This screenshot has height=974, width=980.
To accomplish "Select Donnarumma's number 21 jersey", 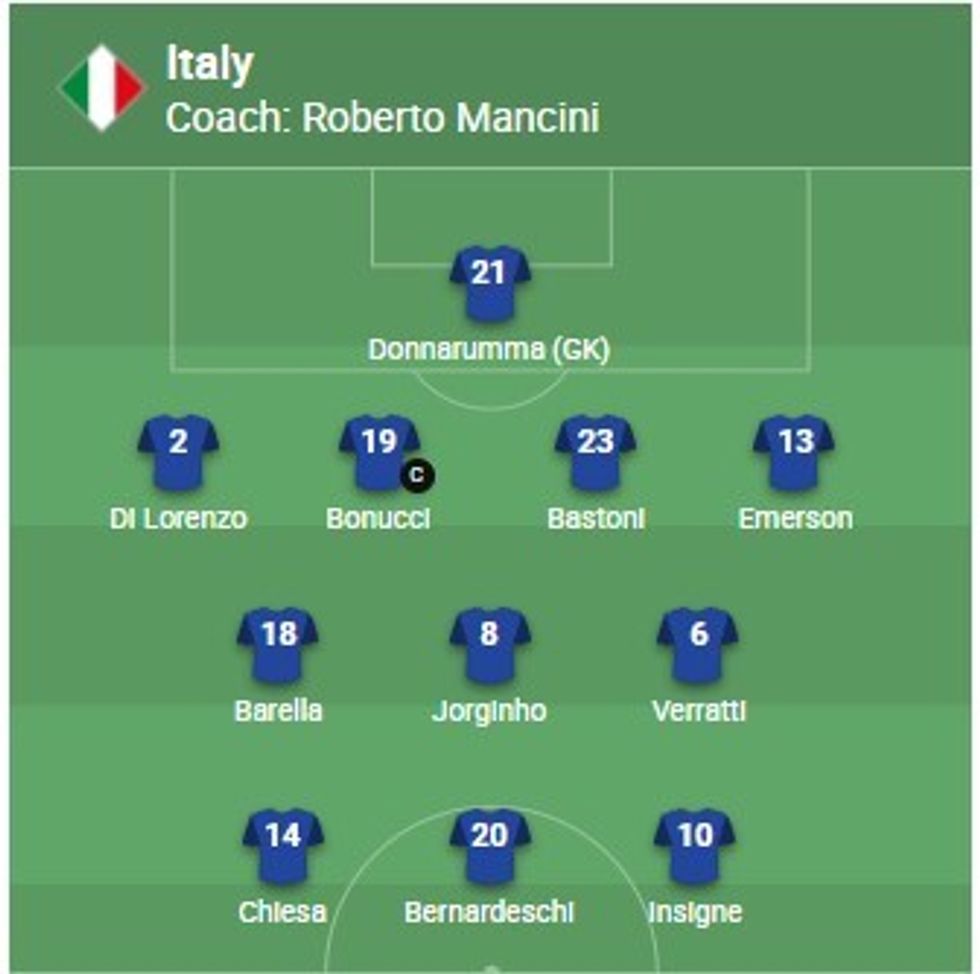I will (x=489, y=282).
